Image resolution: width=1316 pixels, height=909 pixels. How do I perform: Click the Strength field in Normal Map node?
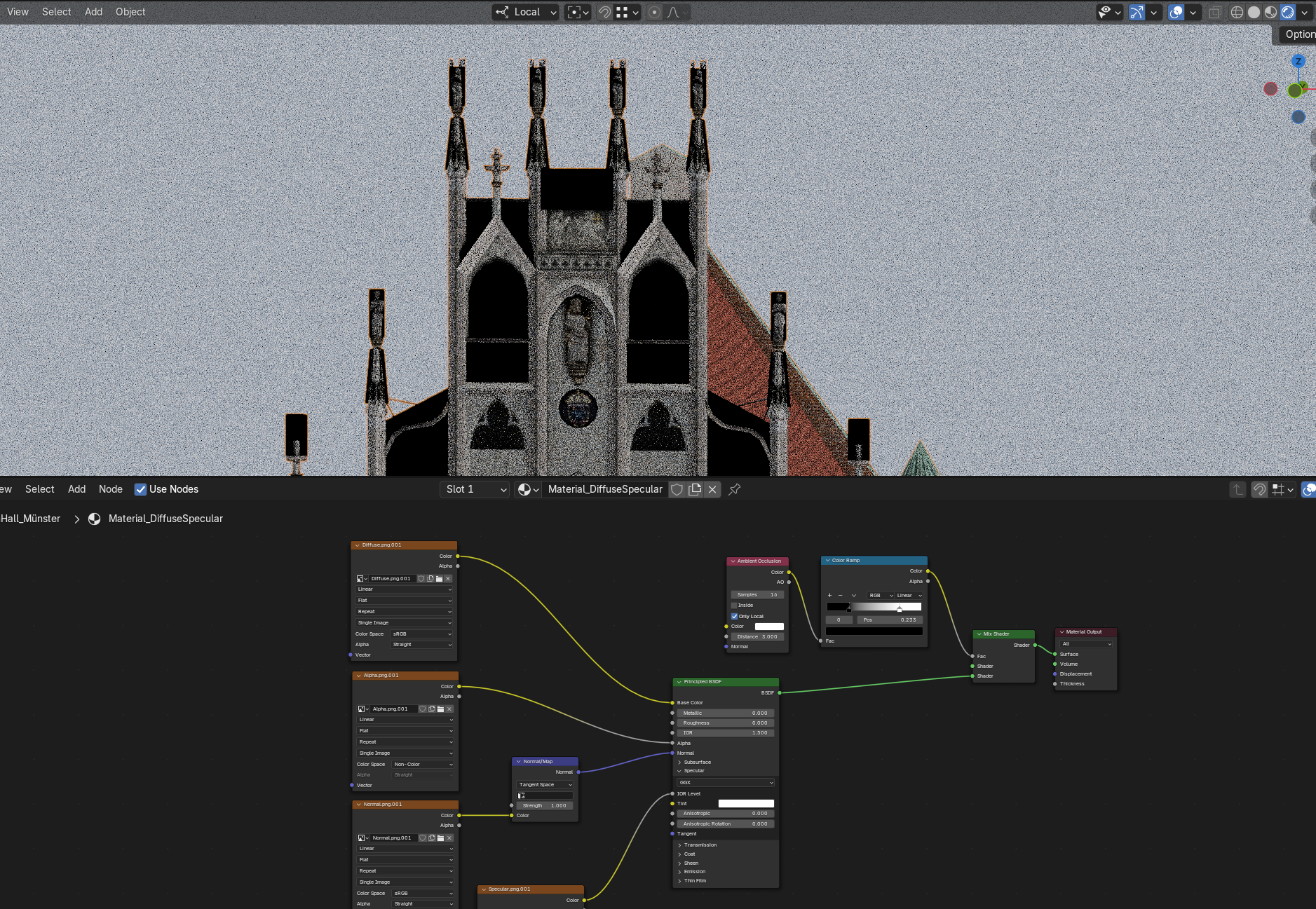[545, 806]
